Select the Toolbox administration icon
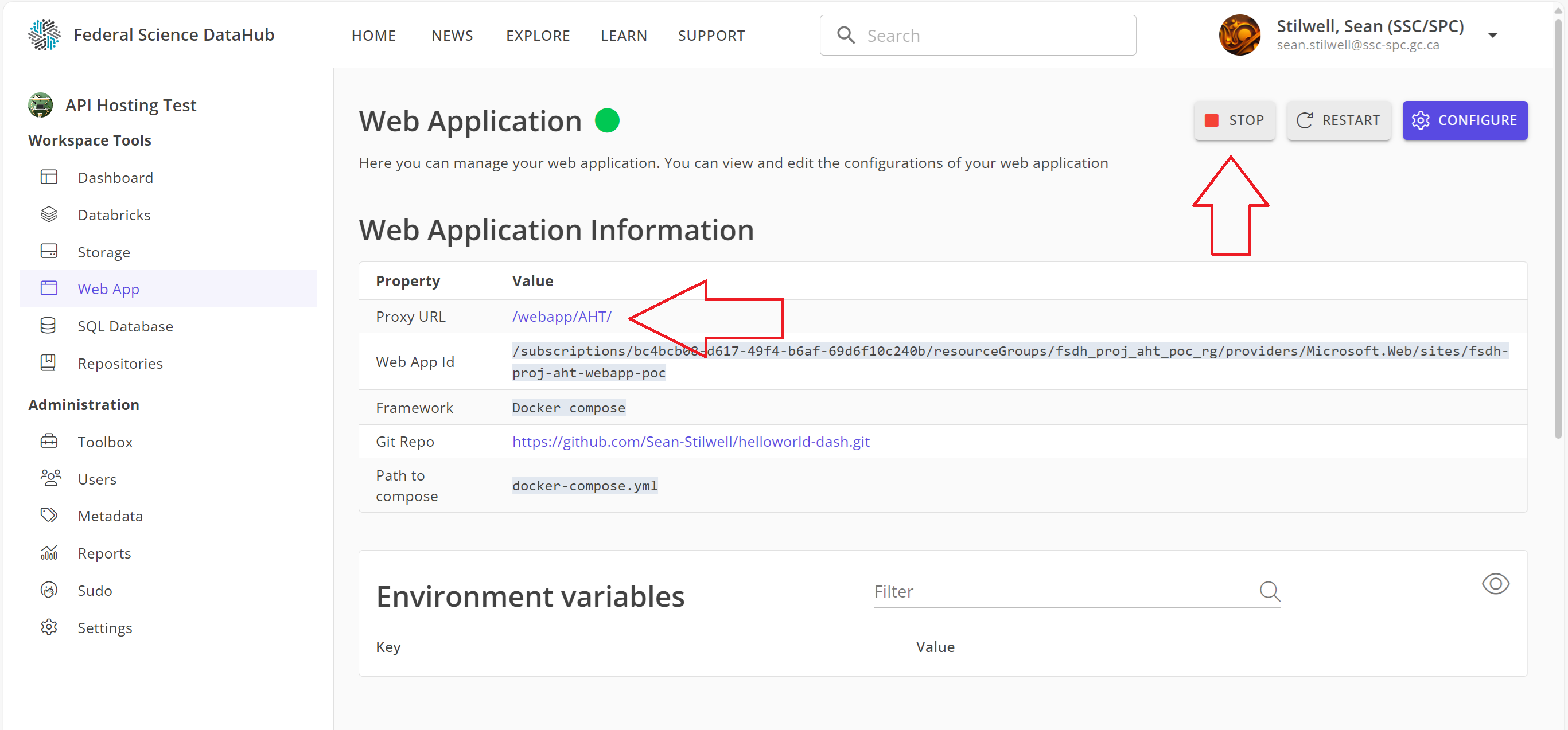The image size is (1568, 730). pos(49,441)
